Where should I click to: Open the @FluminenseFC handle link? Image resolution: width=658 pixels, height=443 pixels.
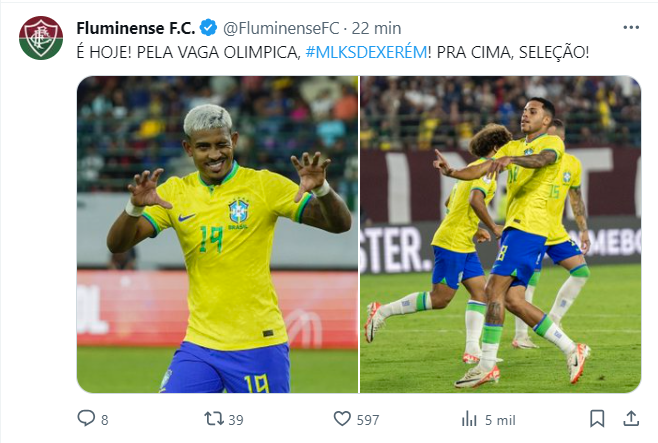[x=281, y=28]
